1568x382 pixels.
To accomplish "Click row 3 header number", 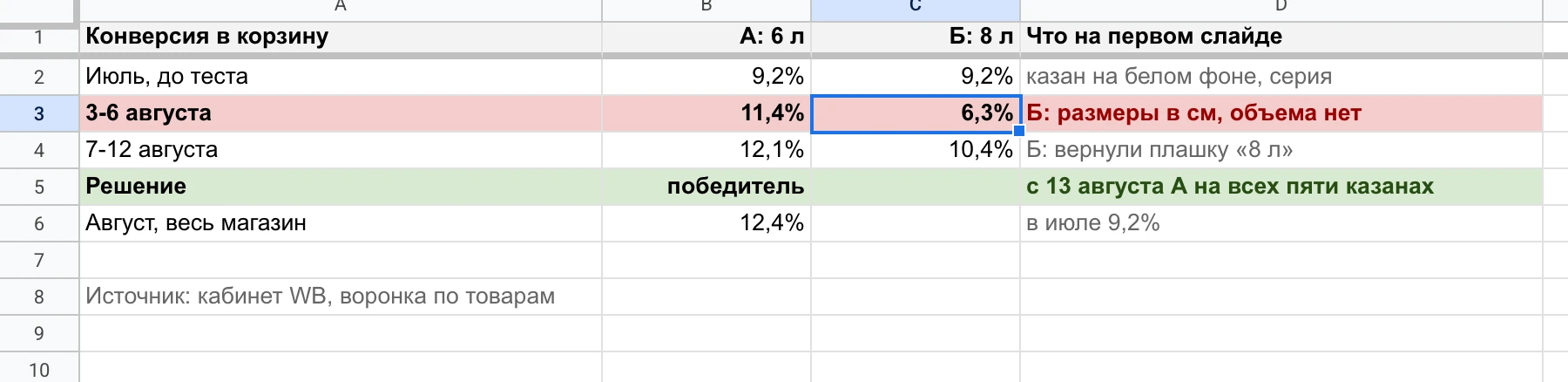I will (x=39, y=113).
